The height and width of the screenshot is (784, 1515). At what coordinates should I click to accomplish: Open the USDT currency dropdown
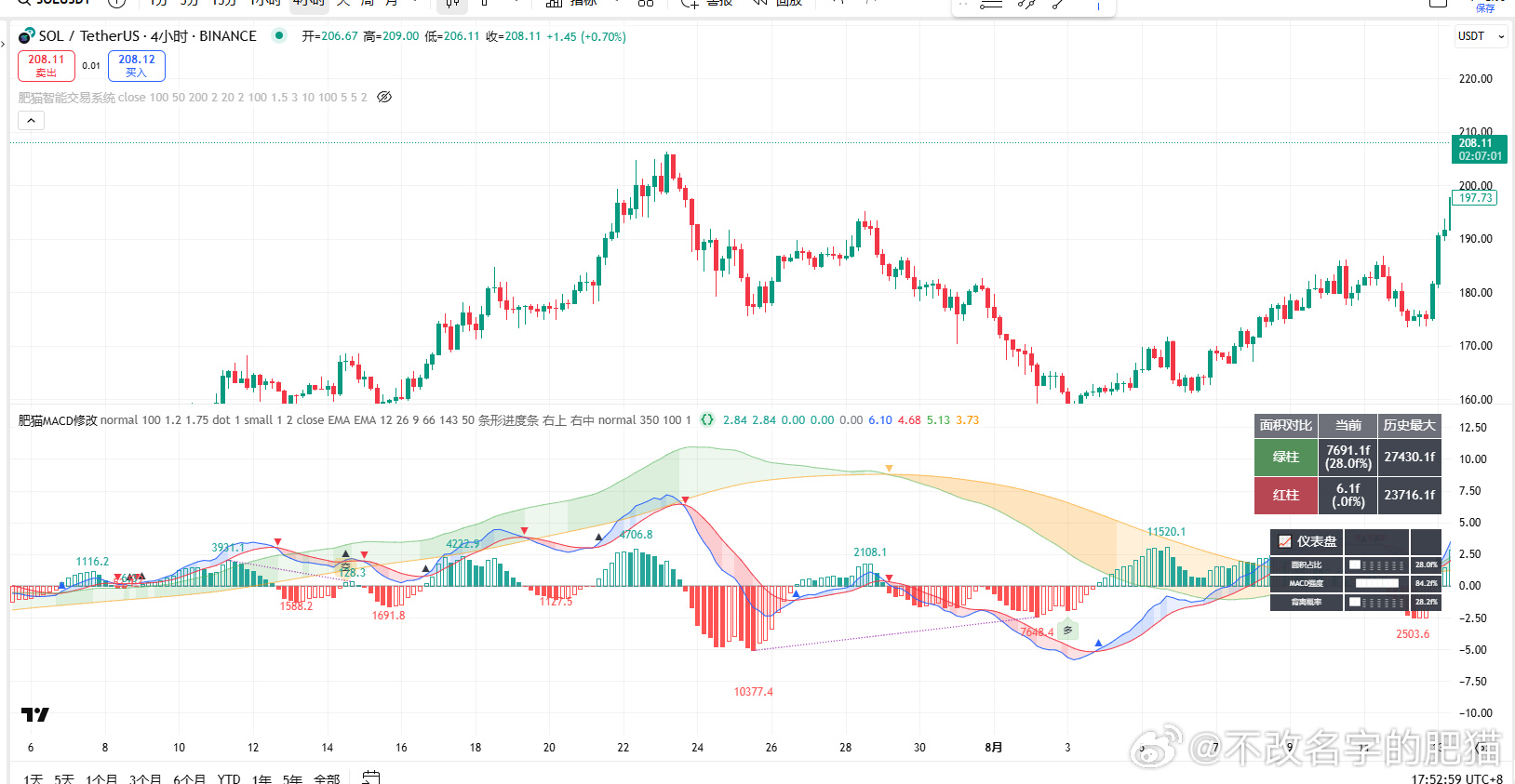(1481, 36)
